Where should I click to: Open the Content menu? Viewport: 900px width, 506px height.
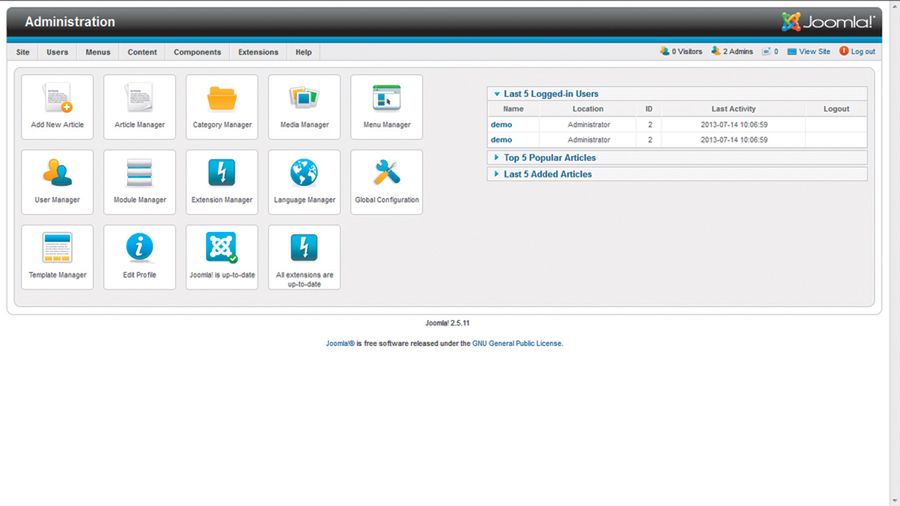click(142, 52)
